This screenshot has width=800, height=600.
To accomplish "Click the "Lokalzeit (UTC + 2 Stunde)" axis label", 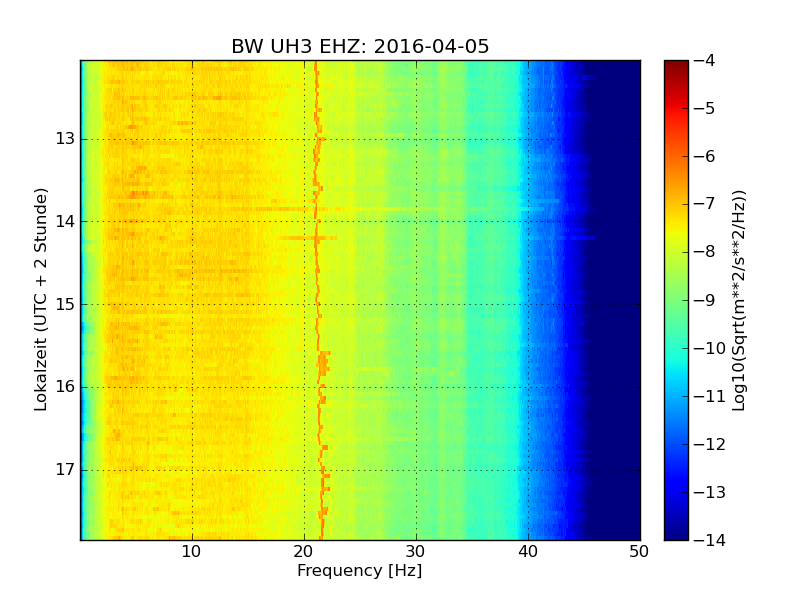I will tap(41, 300).
